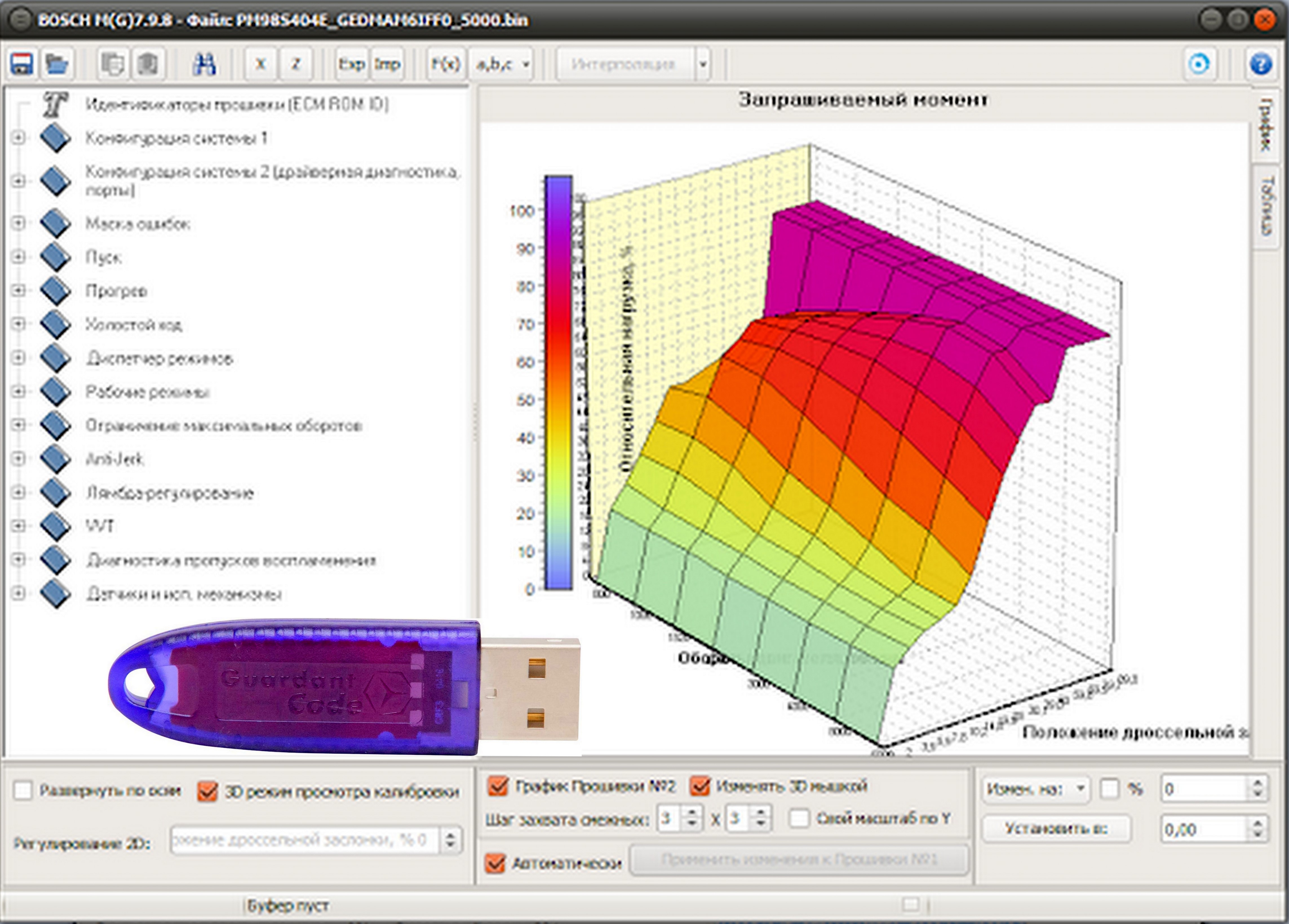1289x924 pixels.
Task: Toggle the График Прошивки №2 checkbox
Action: tap(498, 787)
